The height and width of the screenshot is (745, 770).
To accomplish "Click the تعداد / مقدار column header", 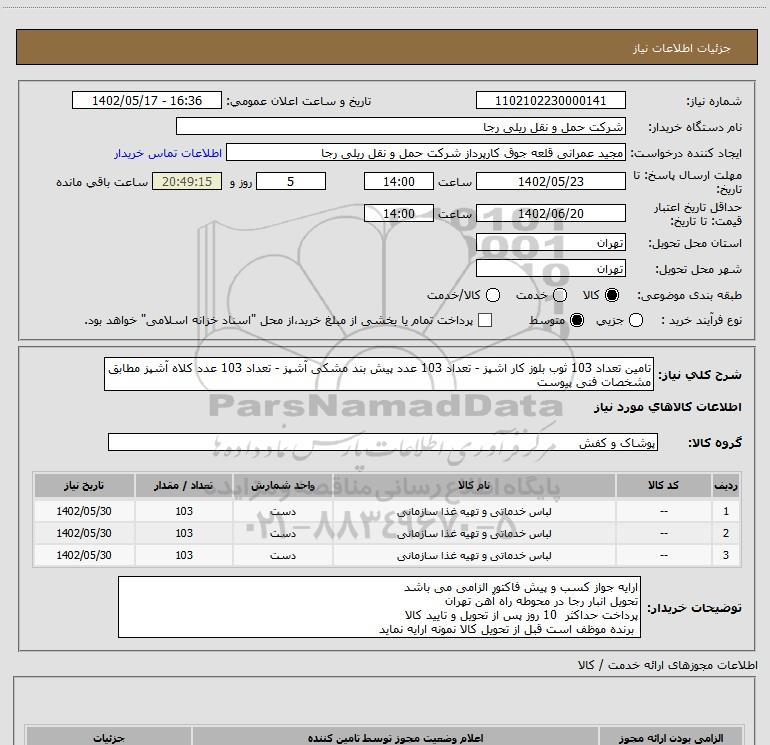I will (184, 485).
